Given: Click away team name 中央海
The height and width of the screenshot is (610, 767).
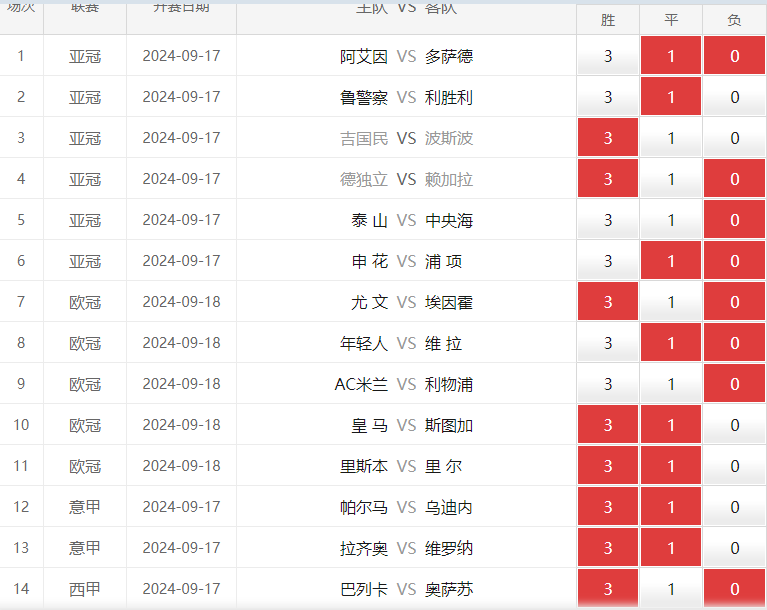Looking at the screenshot, I should tap(449, 221).
